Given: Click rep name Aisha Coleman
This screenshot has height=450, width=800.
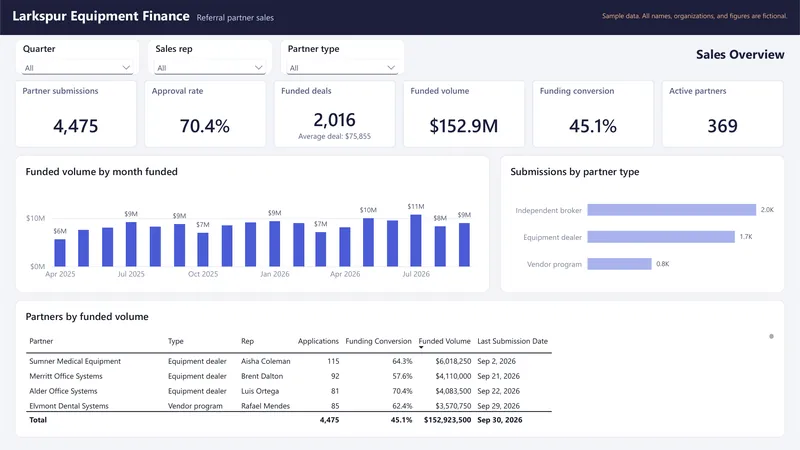Looking at the screenshot, I should 265,361.
